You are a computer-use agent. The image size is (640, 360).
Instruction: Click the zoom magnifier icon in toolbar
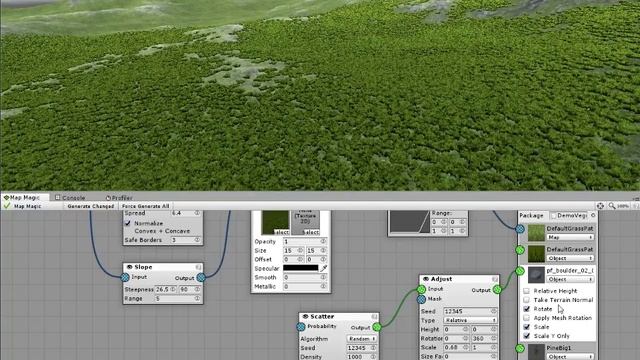(612, 206)
